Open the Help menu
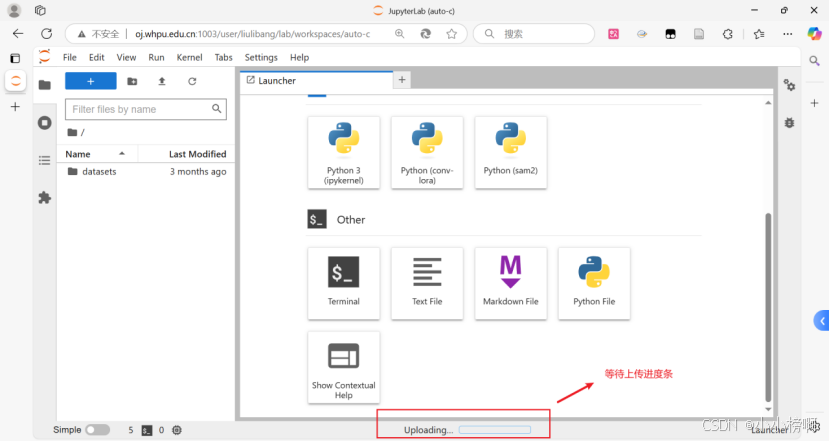This screenshot has height=441, width=830. pos(299,57)
